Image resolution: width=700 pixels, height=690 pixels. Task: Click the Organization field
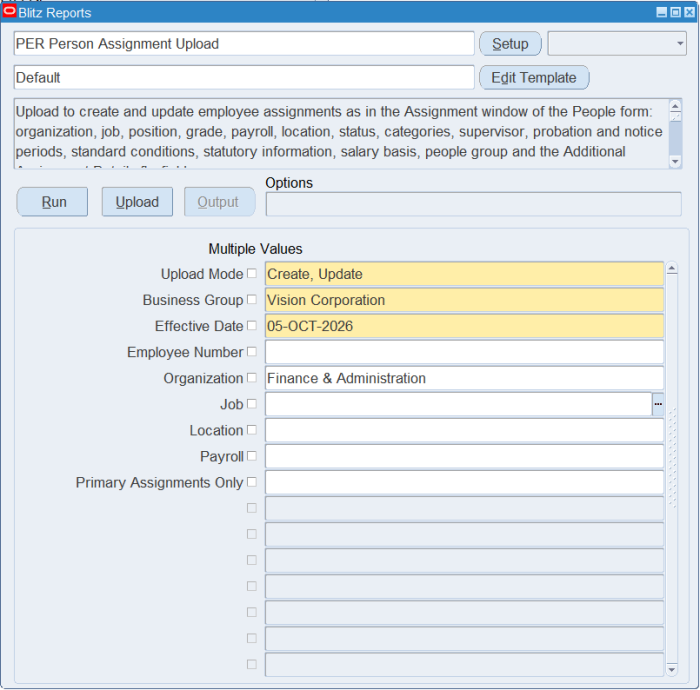pos(464,378)
